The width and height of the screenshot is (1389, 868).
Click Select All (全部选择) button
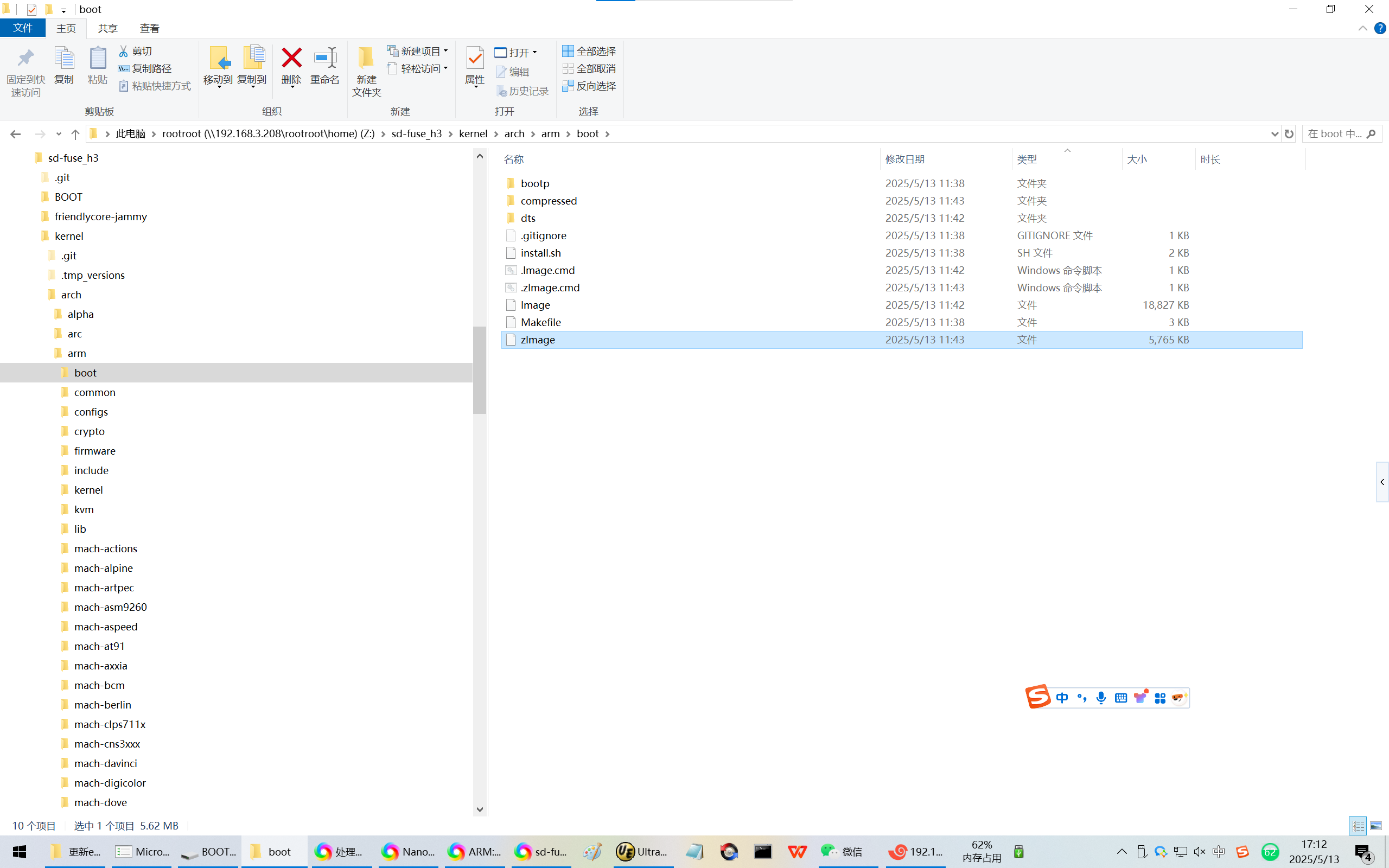589,51
